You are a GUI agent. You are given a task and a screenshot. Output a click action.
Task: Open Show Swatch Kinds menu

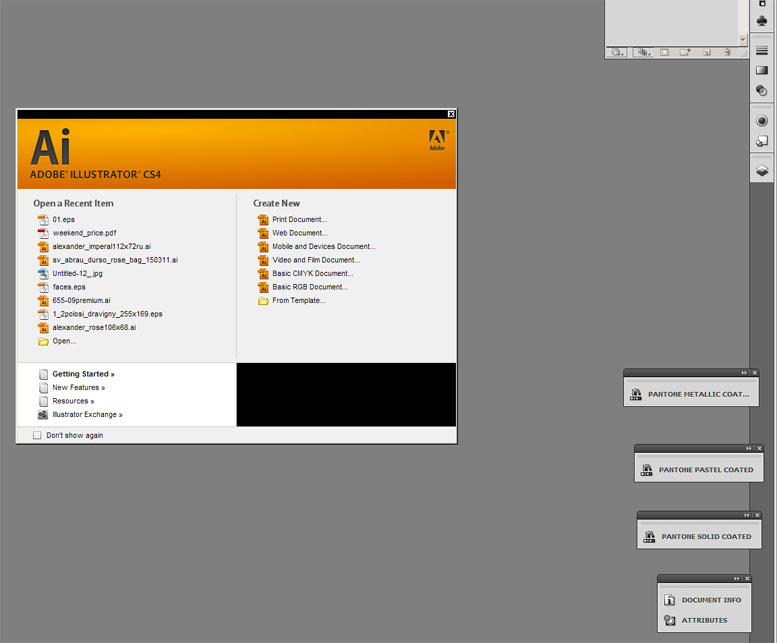[x=644, y=52]
